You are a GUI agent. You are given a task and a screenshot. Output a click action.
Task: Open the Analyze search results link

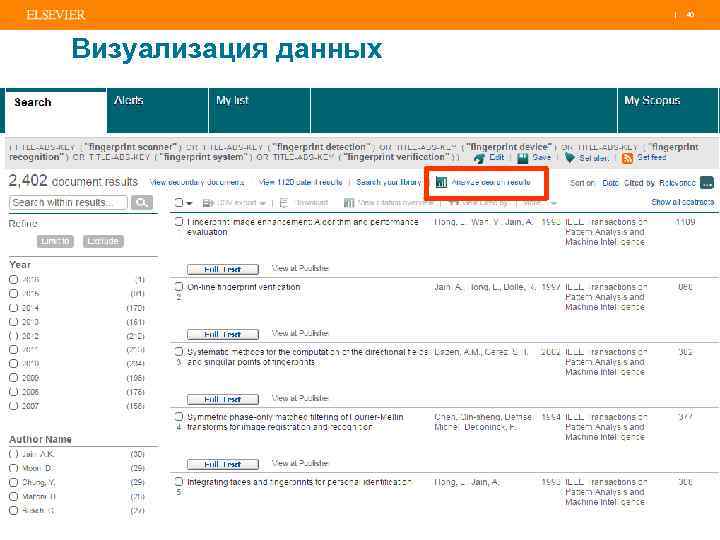[491, 182]
